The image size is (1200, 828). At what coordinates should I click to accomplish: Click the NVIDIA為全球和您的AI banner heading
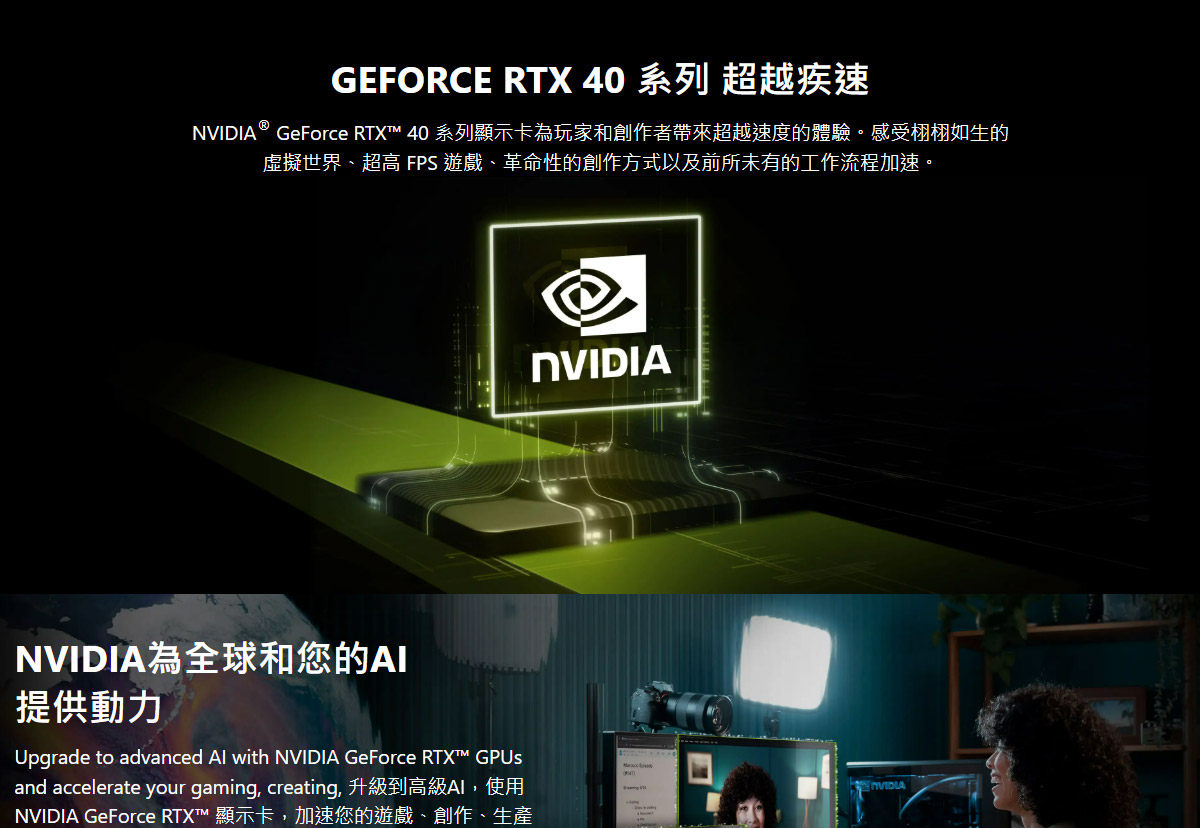coord(212,660)
